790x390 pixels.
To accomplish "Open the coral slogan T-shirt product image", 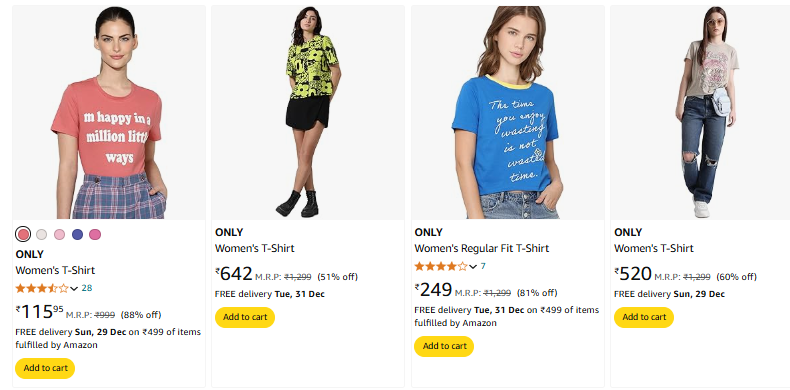I will coord(109,112).
